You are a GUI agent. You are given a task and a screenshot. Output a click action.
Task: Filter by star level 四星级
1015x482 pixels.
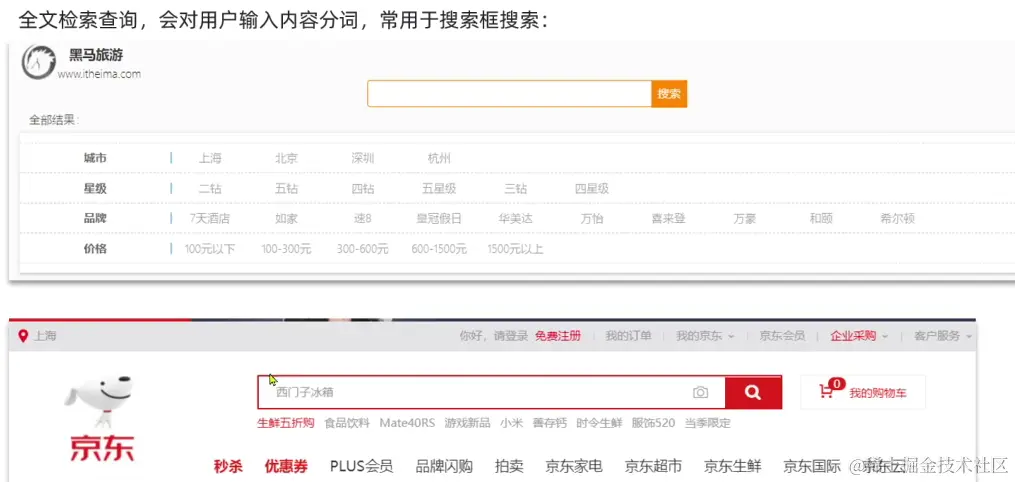(592, 189)
